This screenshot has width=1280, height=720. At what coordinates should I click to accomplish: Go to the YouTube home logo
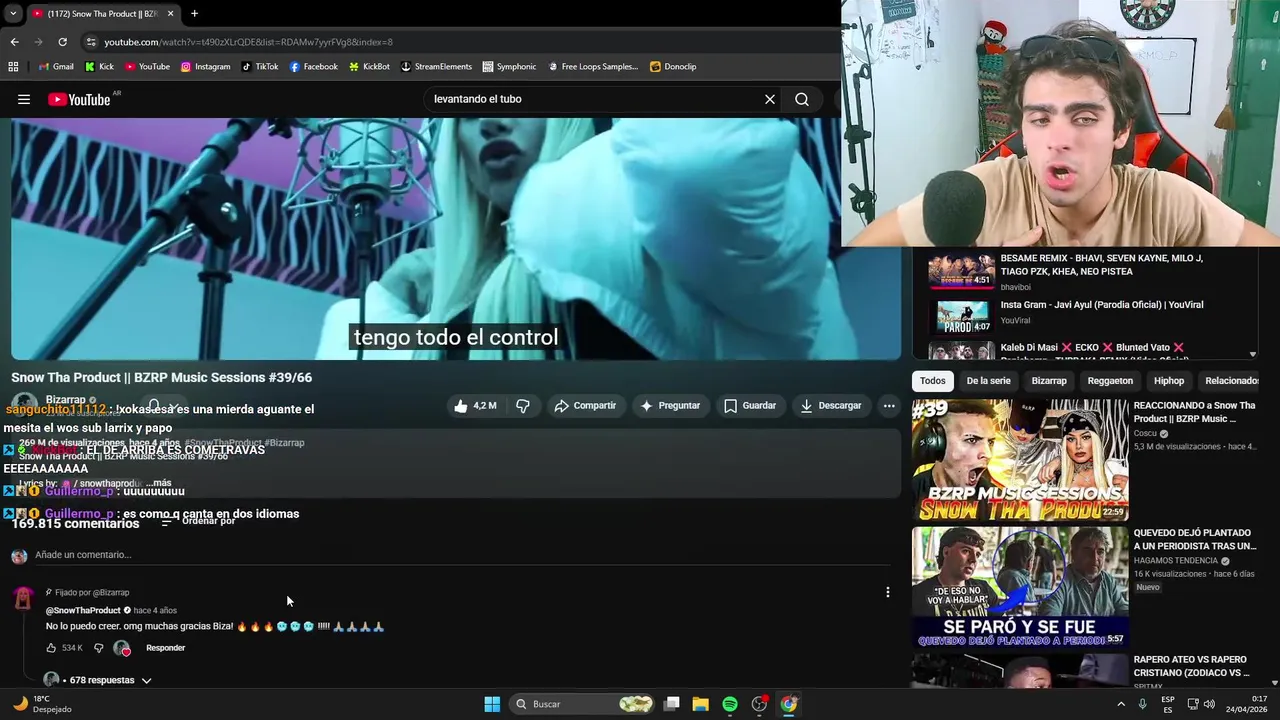click(x=79, y=99)
